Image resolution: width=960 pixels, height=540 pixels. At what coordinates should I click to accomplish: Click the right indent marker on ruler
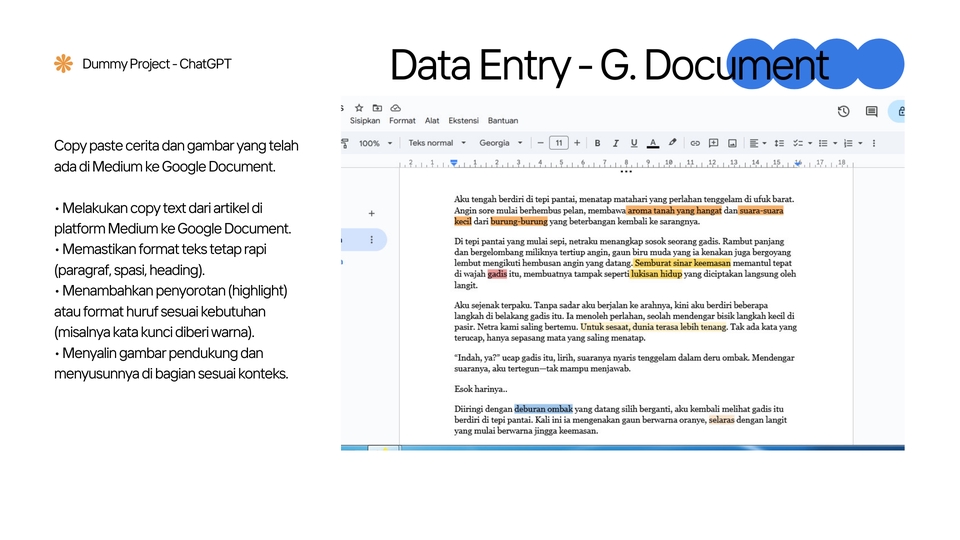coord(798,163)
